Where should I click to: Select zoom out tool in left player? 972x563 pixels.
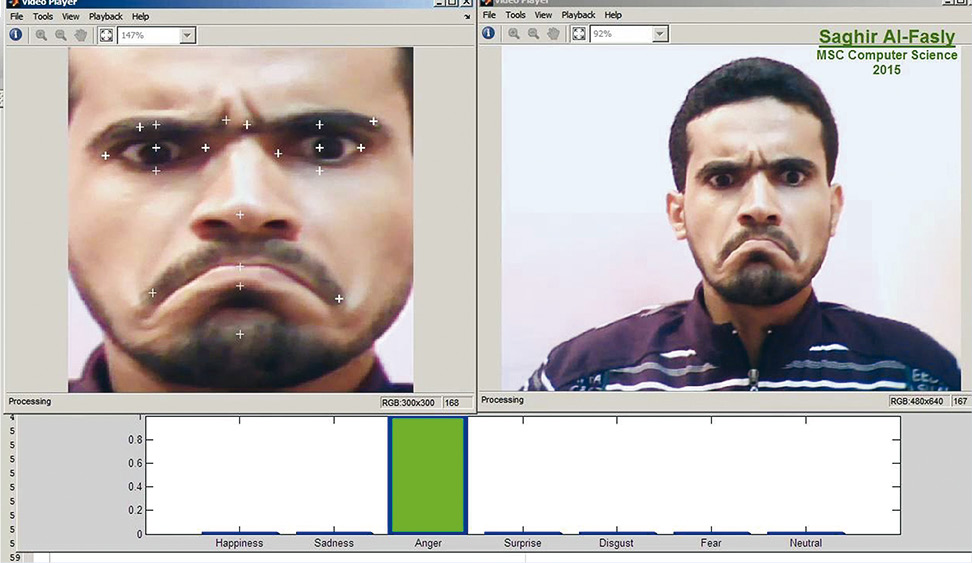click(61, 35)
